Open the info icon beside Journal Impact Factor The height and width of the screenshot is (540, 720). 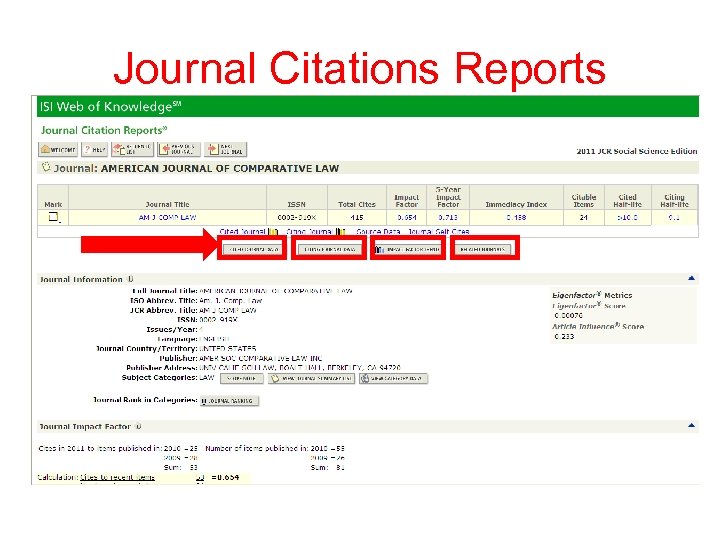pyautogui.click(x=138, y=427)
